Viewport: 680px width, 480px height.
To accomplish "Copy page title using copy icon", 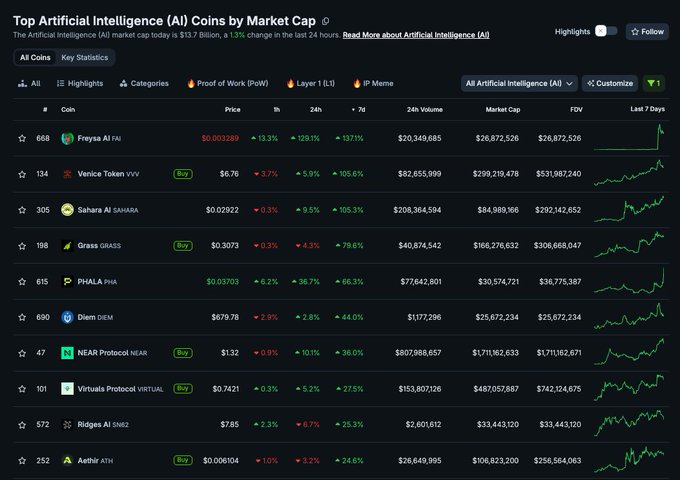I will coord(326,20).
